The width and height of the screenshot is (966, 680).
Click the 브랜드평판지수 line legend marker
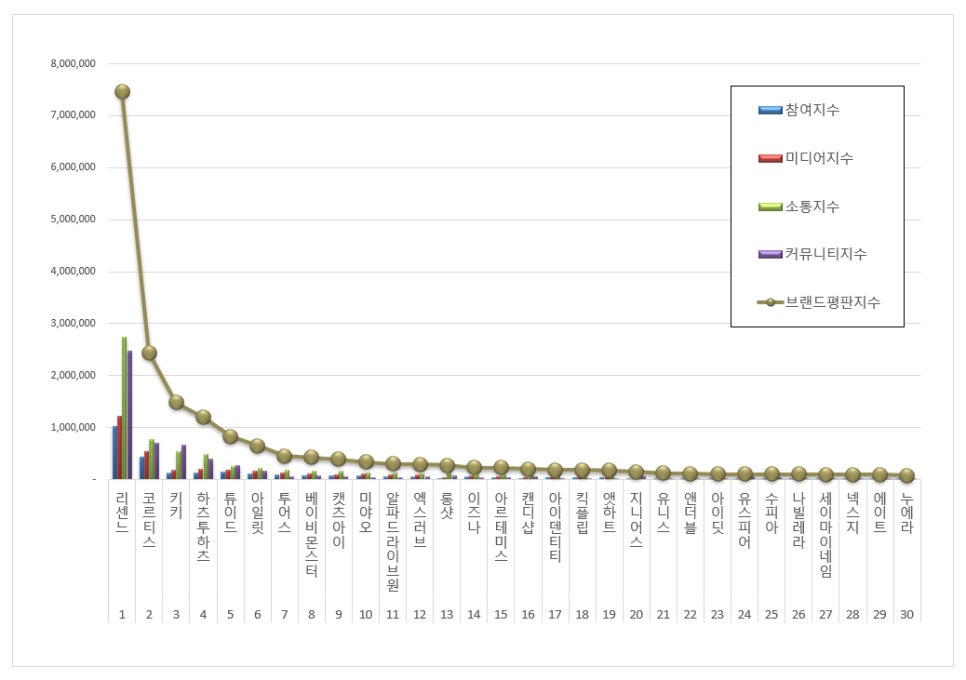[x=770, y=302]
